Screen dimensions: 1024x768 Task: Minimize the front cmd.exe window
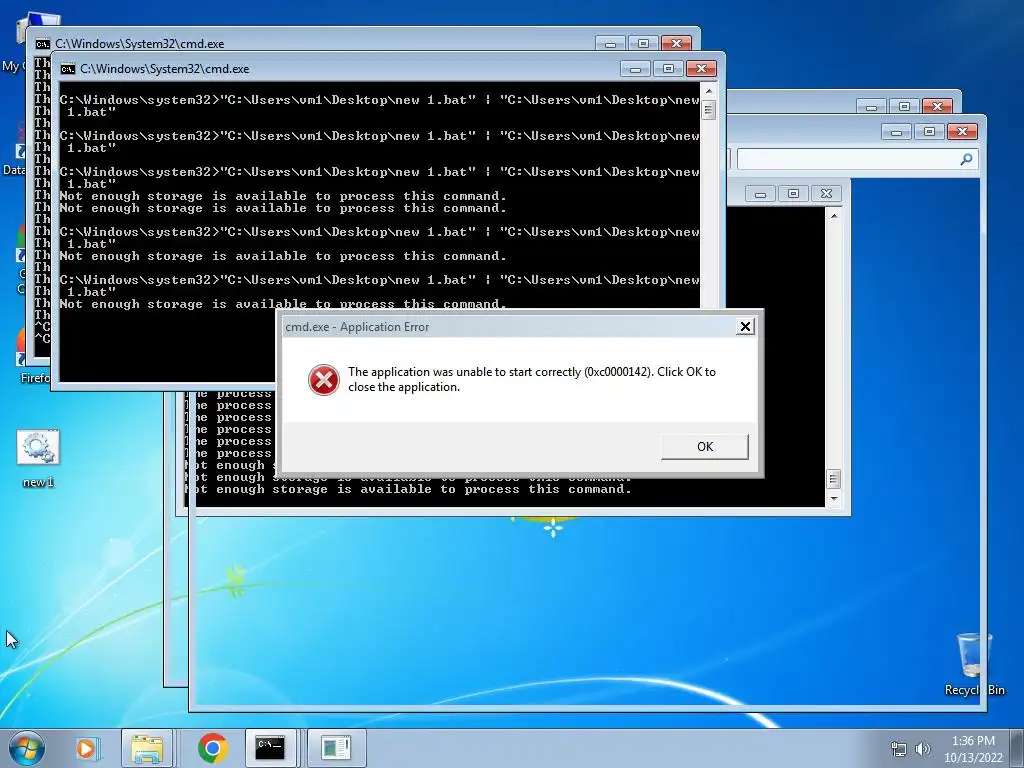pos(635,69)
